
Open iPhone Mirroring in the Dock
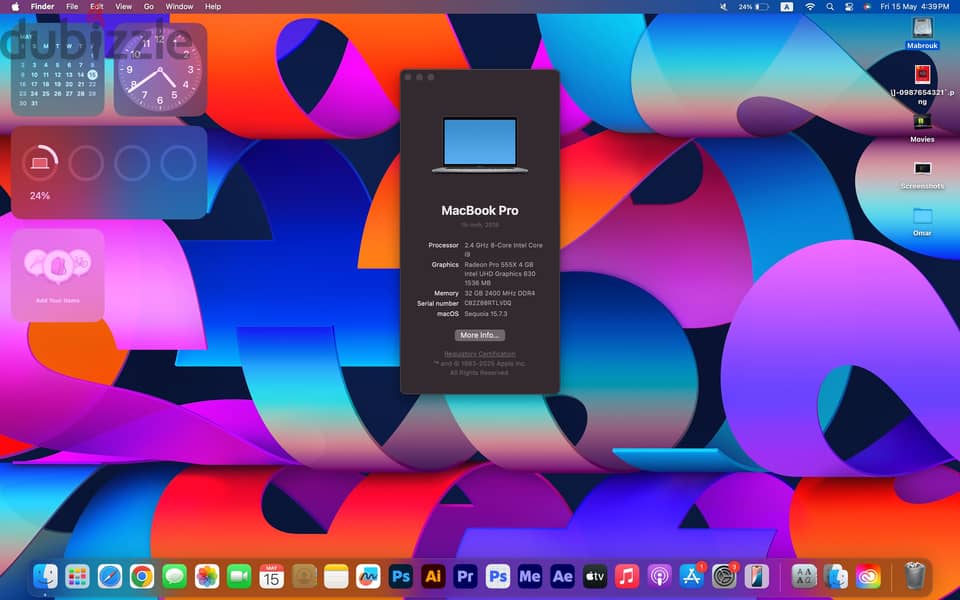click(756, 576)
